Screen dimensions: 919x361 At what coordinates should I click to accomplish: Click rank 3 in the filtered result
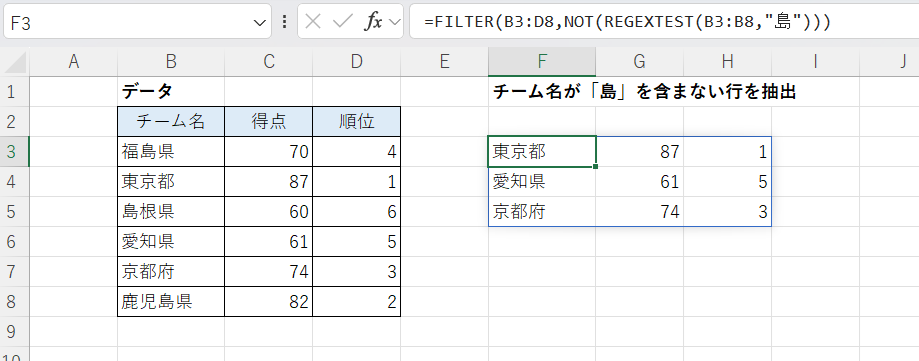click(727, 211)
